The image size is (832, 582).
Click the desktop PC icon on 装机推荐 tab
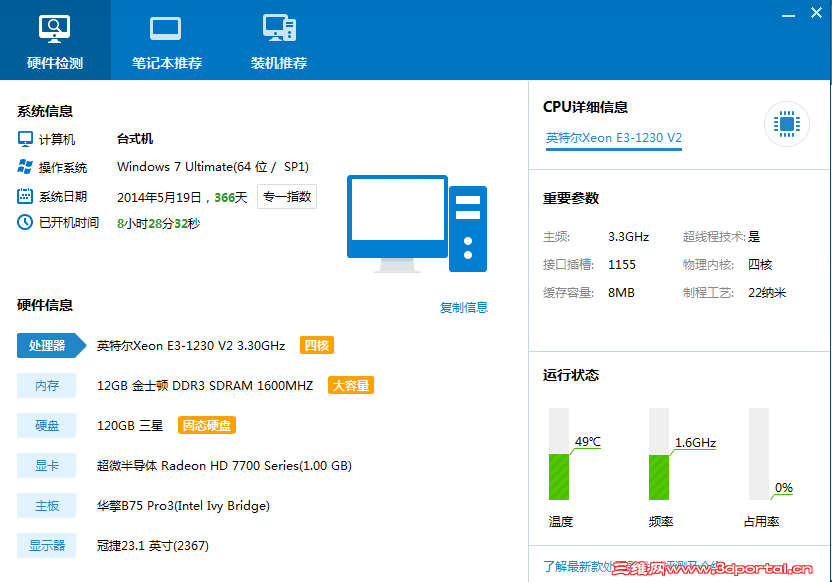pos(277,26)
